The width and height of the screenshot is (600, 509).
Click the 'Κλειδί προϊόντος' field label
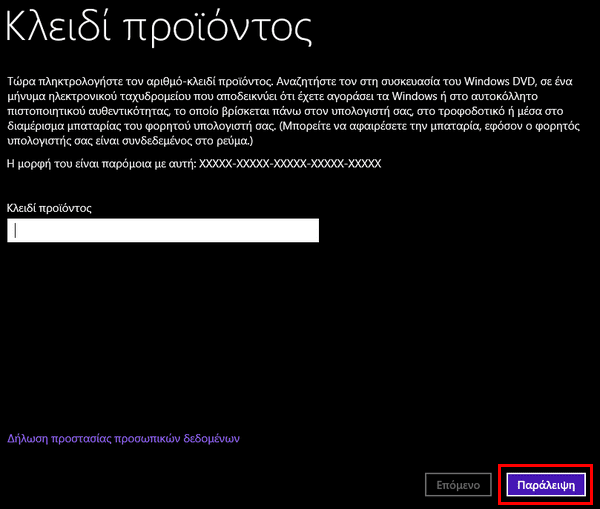tap(49, 208)
